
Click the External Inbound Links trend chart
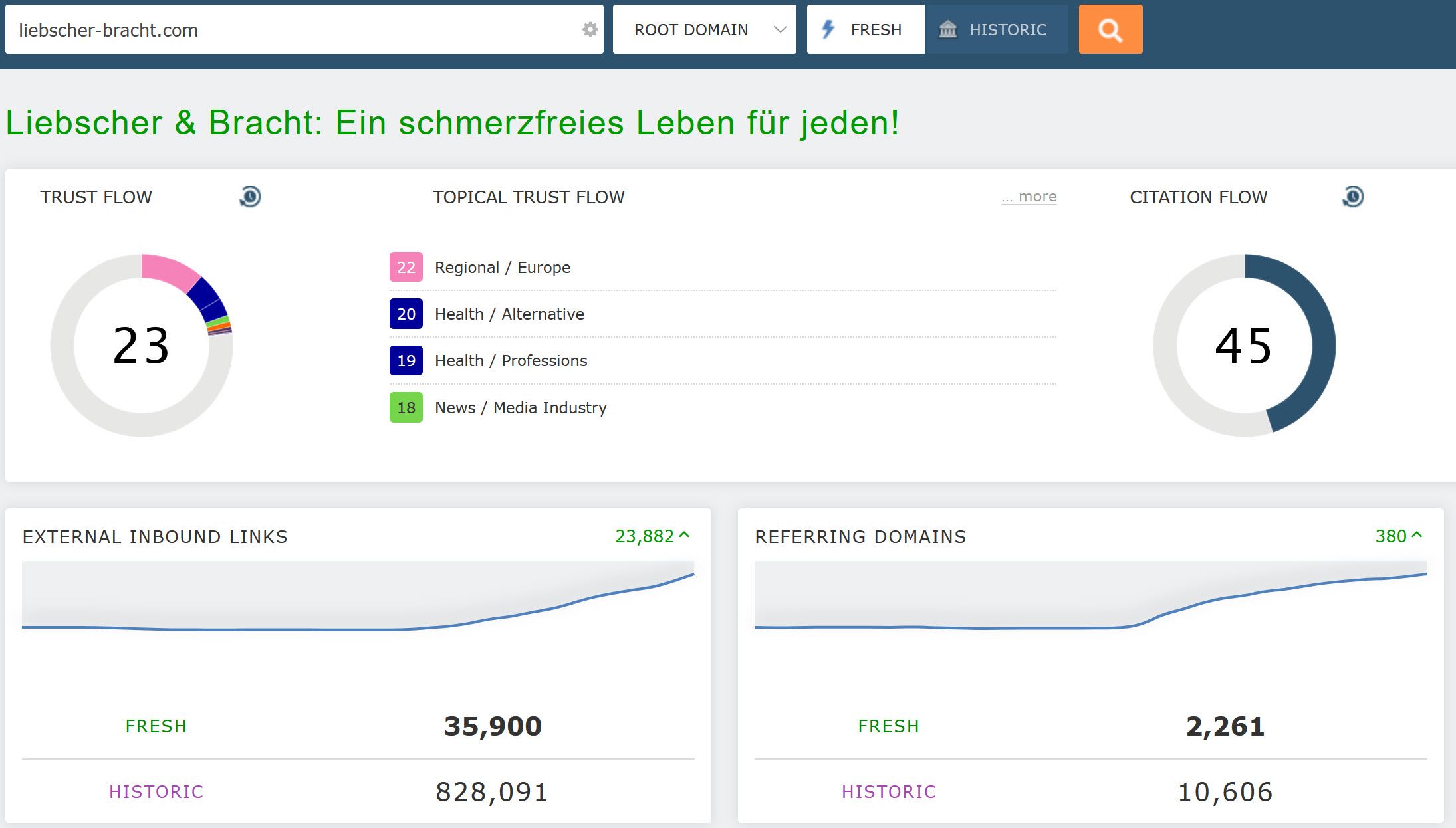358,595
